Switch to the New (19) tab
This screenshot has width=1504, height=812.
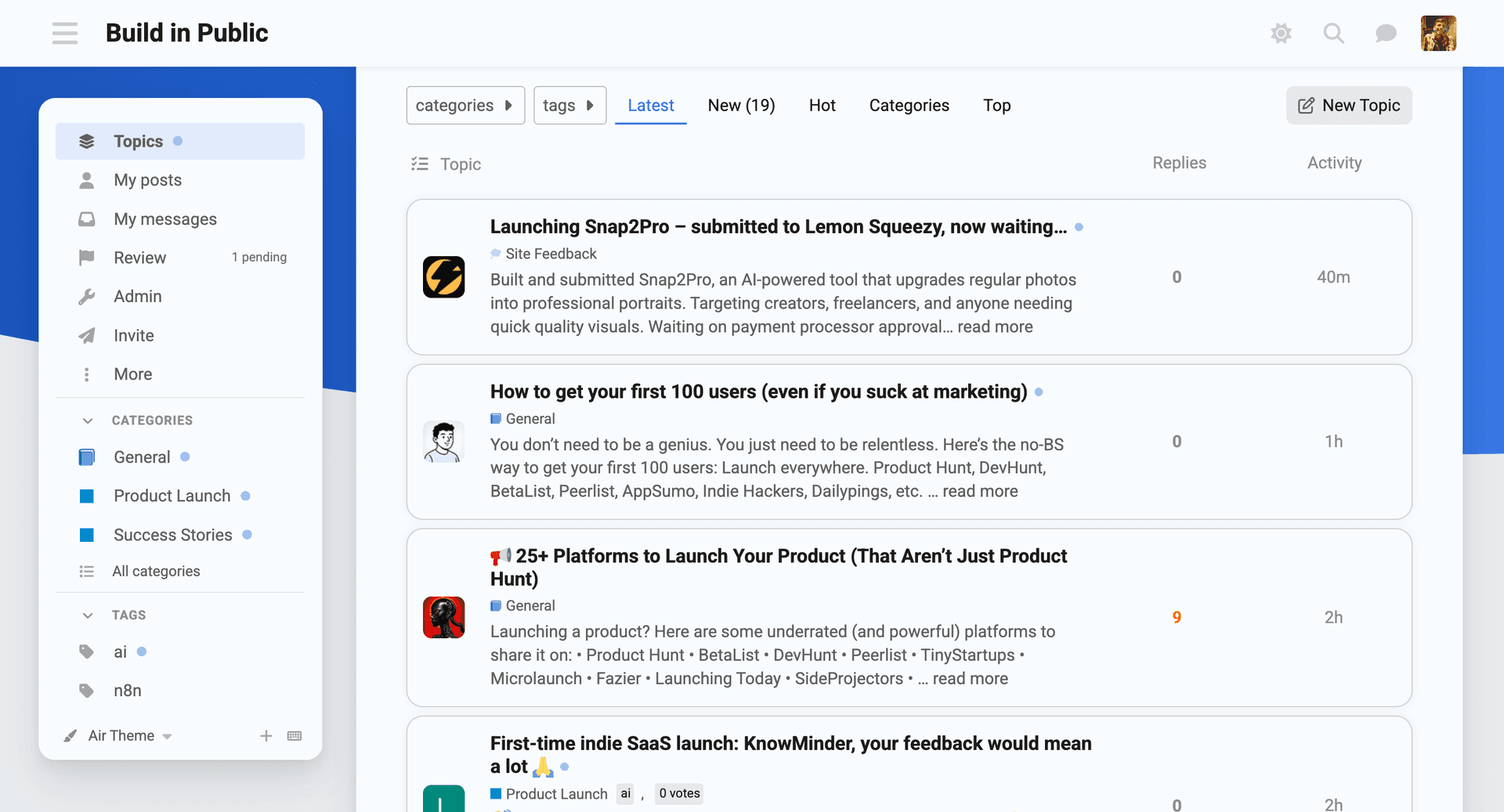point(741,106)
